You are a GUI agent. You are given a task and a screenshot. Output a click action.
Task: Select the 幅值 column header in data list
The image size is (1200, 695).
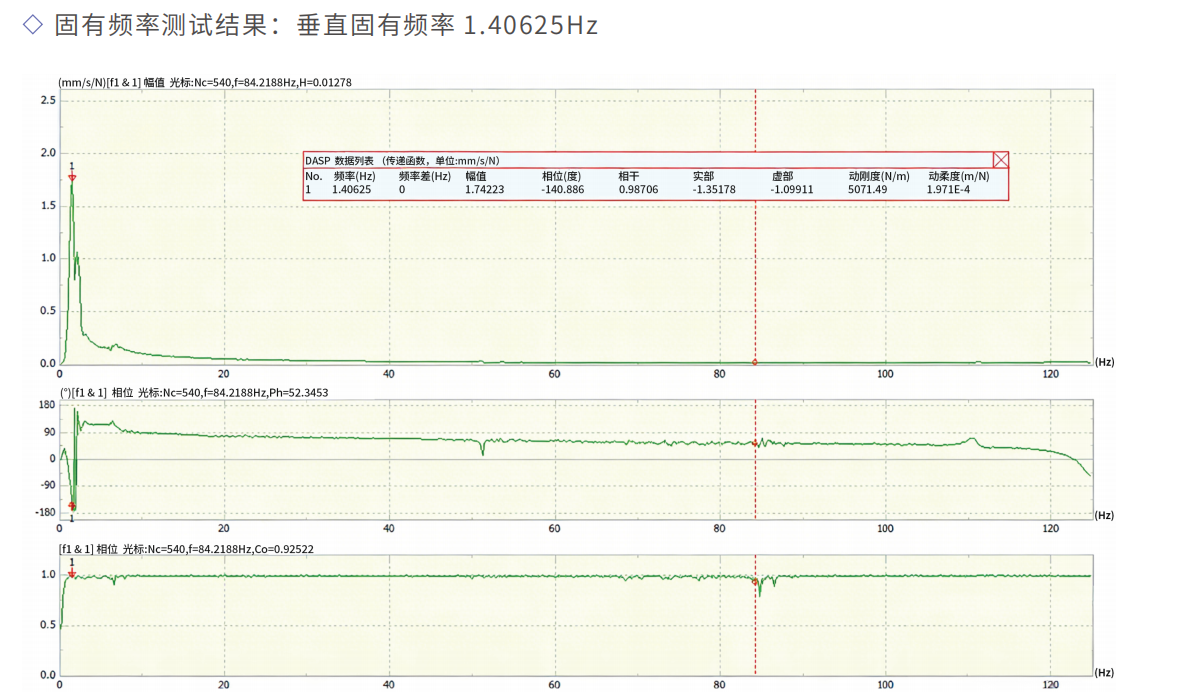point(476,176)
